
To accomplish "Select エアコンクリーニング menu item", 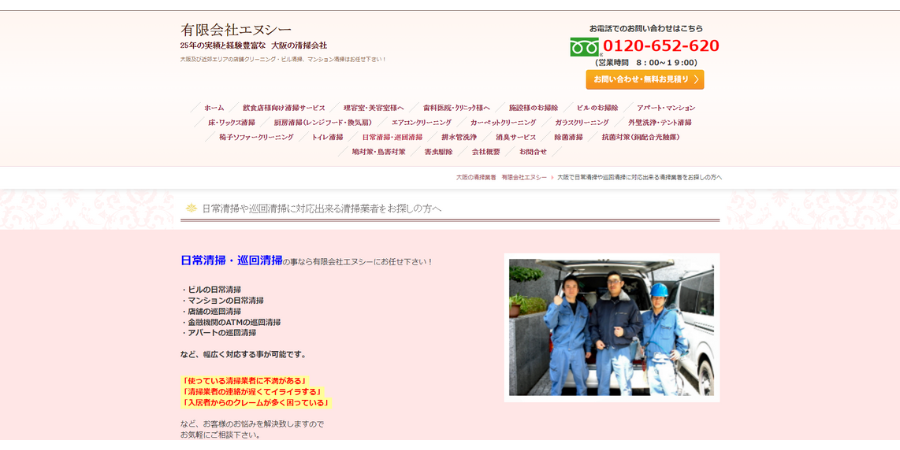I will (x=421, y=123).
